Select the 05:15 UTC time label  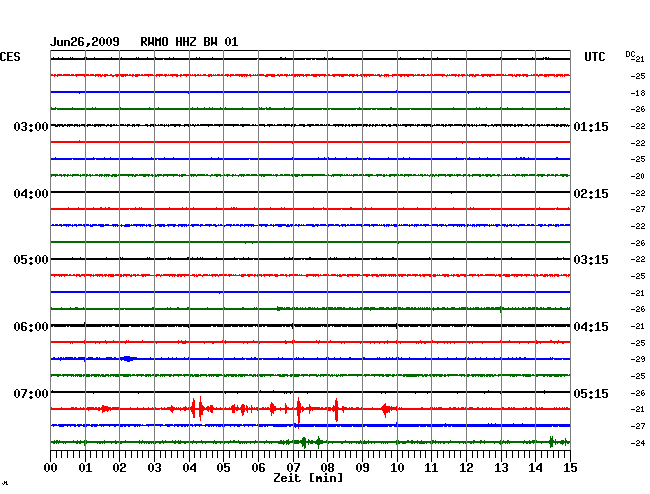[x=591, y=393]
